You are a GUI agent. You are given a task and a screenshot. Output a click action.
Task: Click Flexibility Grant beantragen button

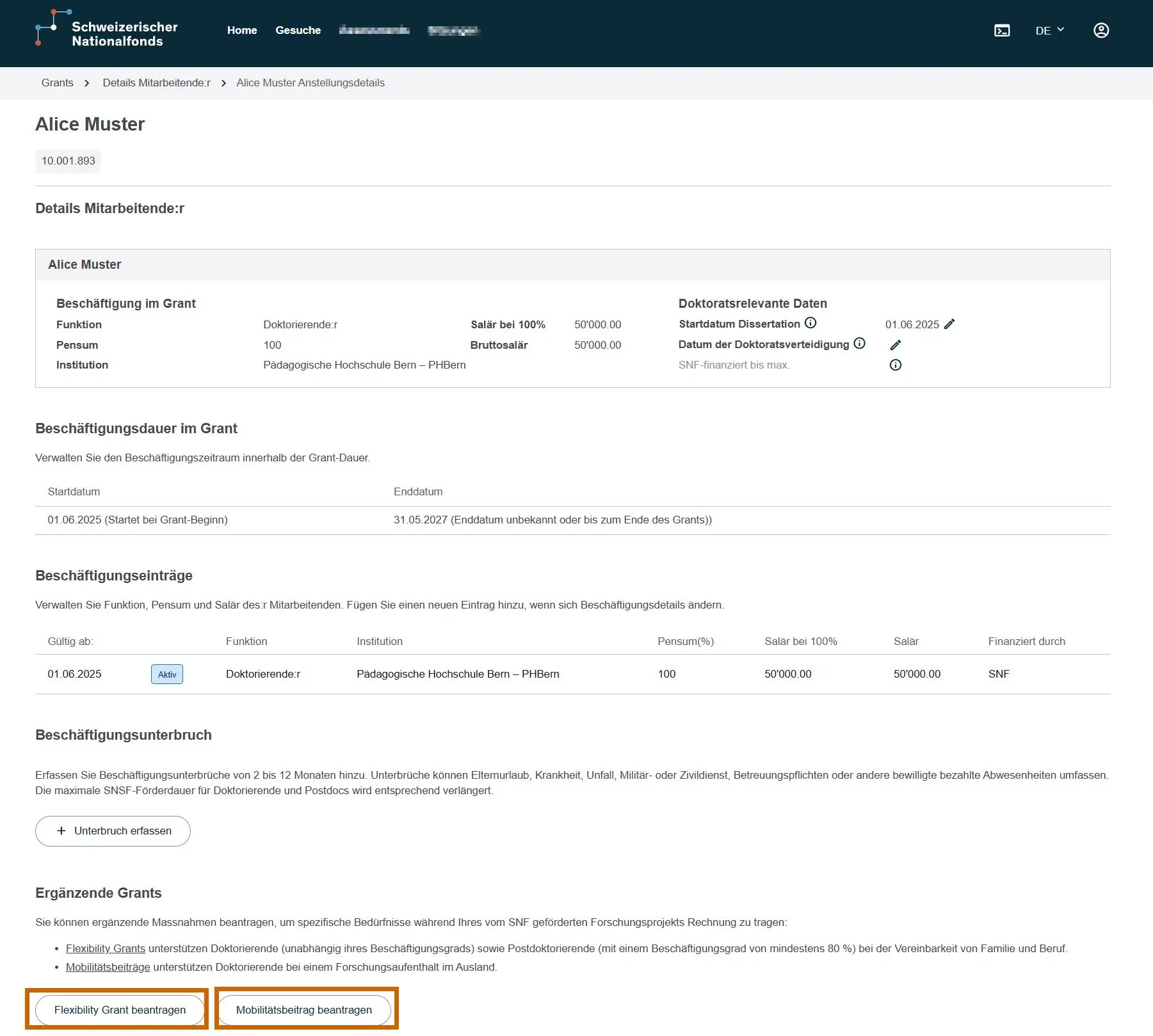pos(120,1010)
